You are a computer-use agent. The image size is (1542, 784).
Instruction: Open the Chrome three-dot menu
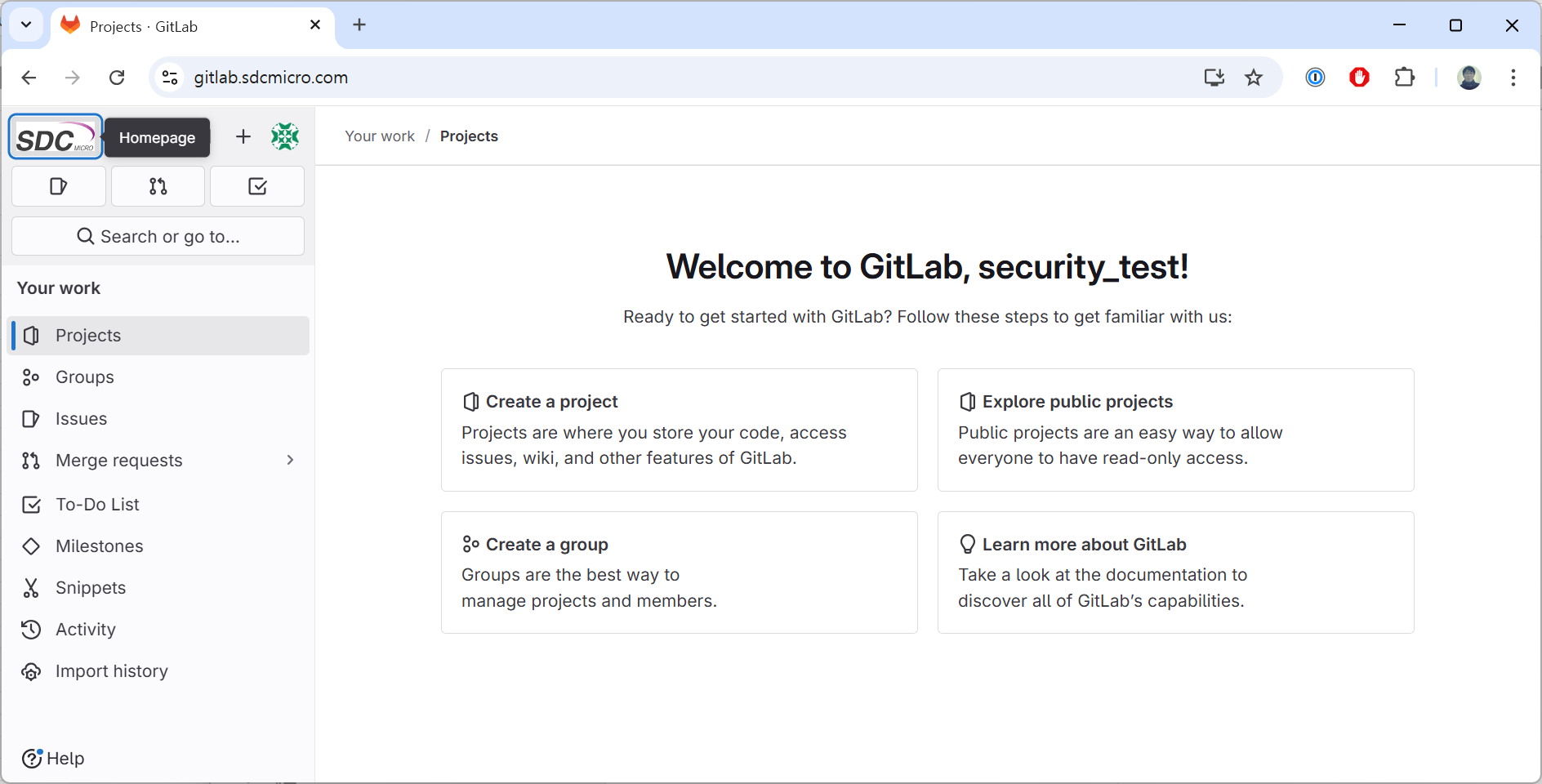click(x=1513, y=78)
